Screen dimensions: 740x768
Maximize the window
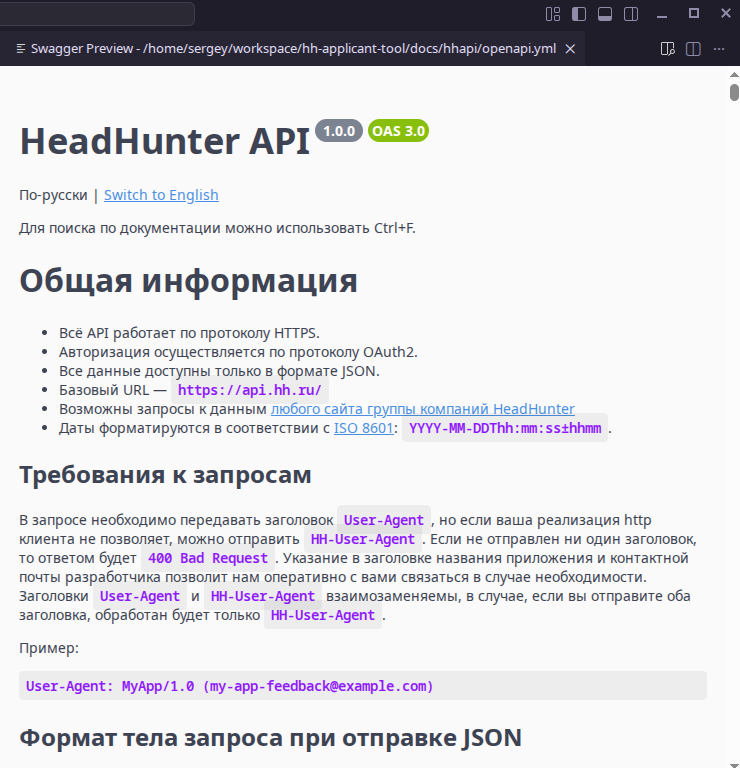click(x=694, y=14)
